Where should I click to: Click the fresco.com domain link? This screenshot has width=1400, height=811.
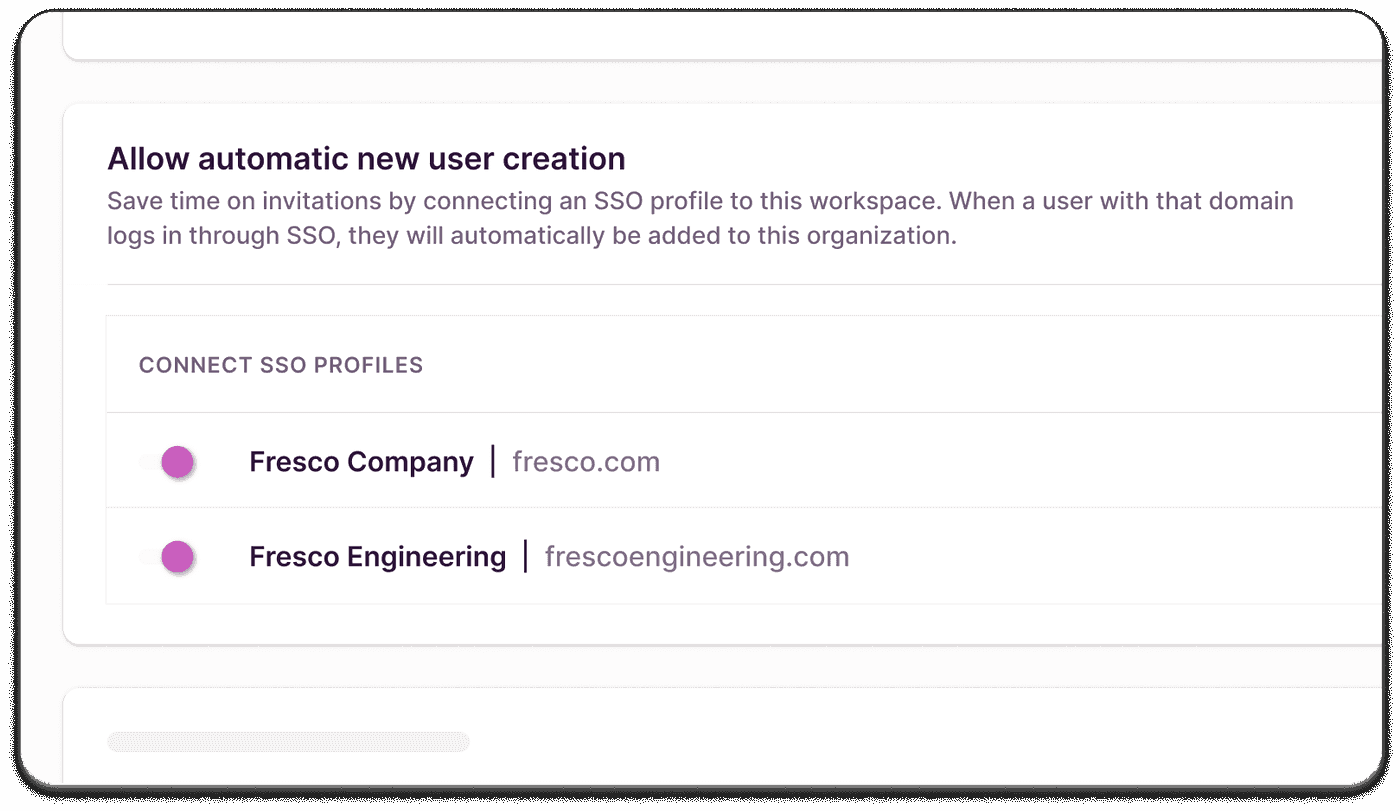tap(586, 461)
